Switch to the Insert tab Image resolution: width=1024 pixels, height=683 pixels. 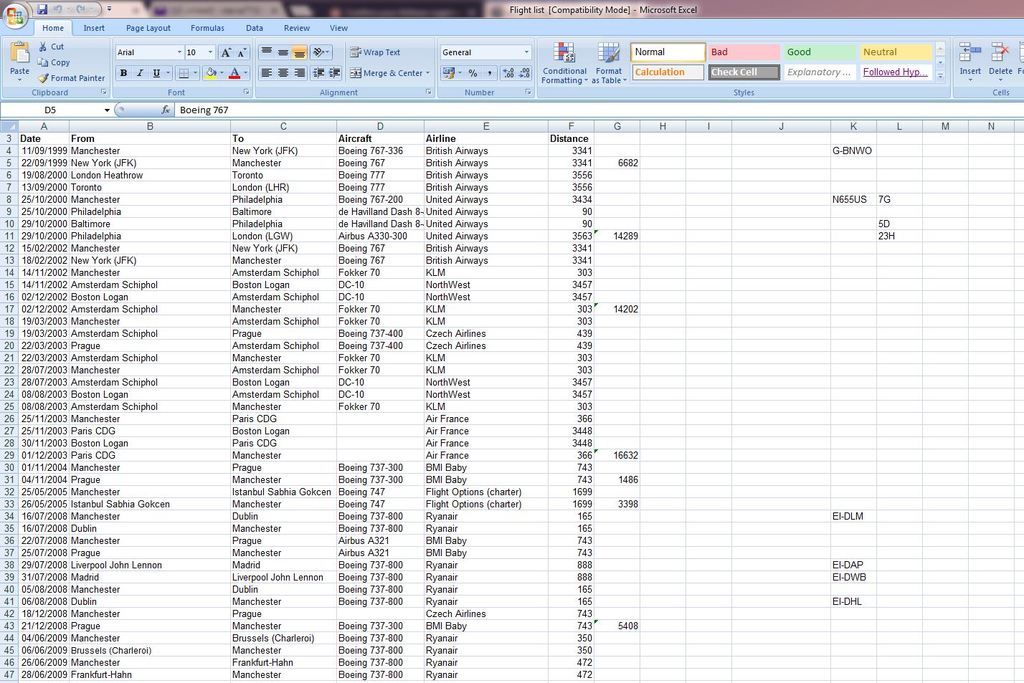93,28
